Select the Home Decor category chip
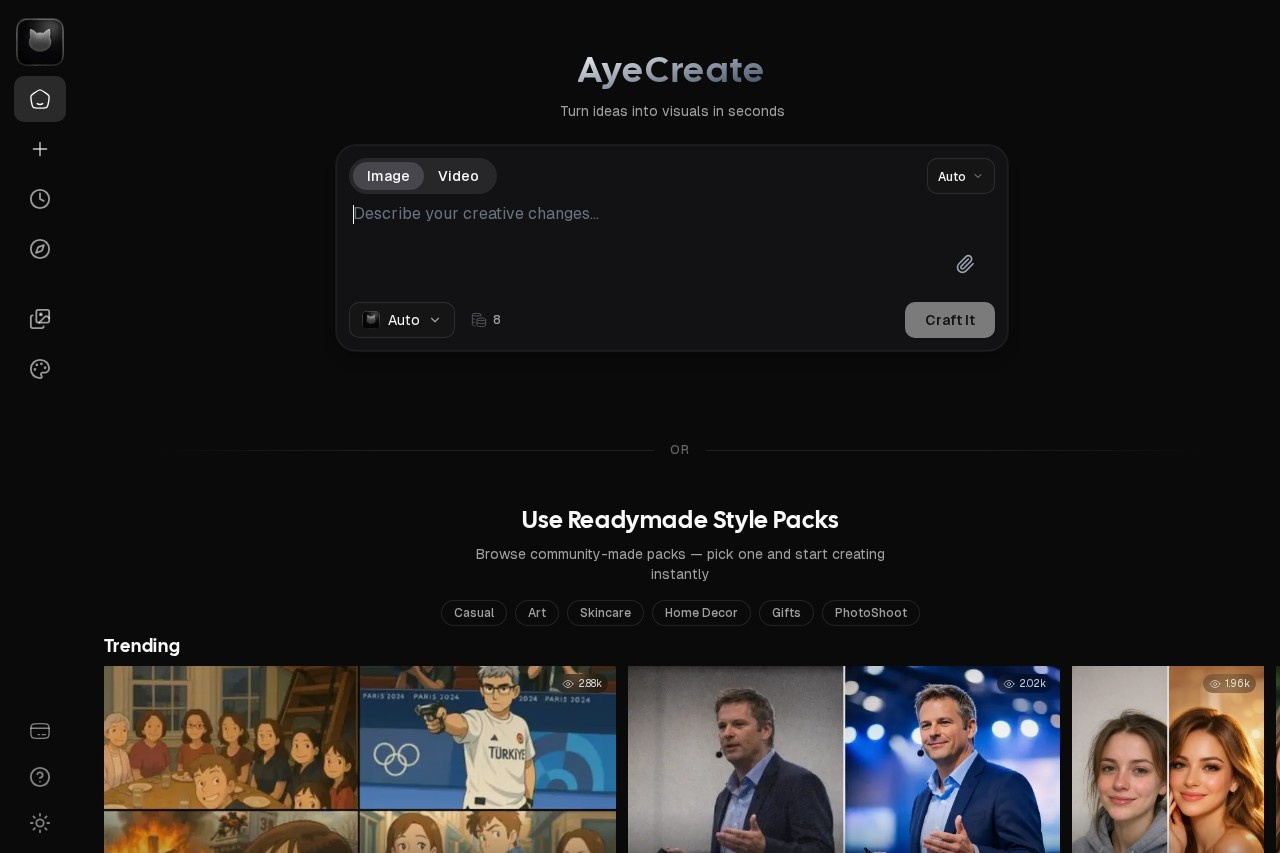 pyautogui.click(x=701, y=613)
